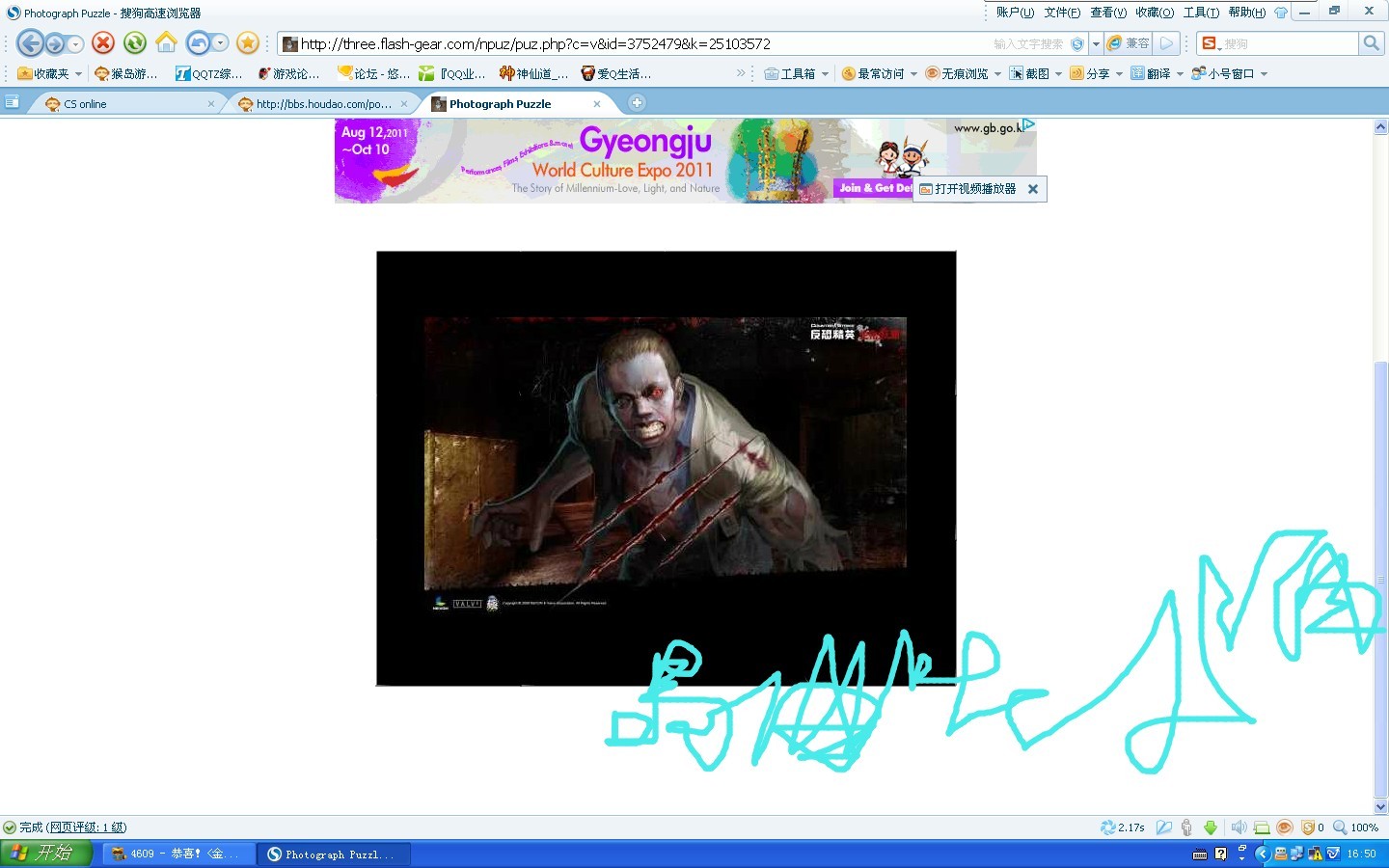Go to the home page icon
The image size is (1389, 868).
[166, 42]
